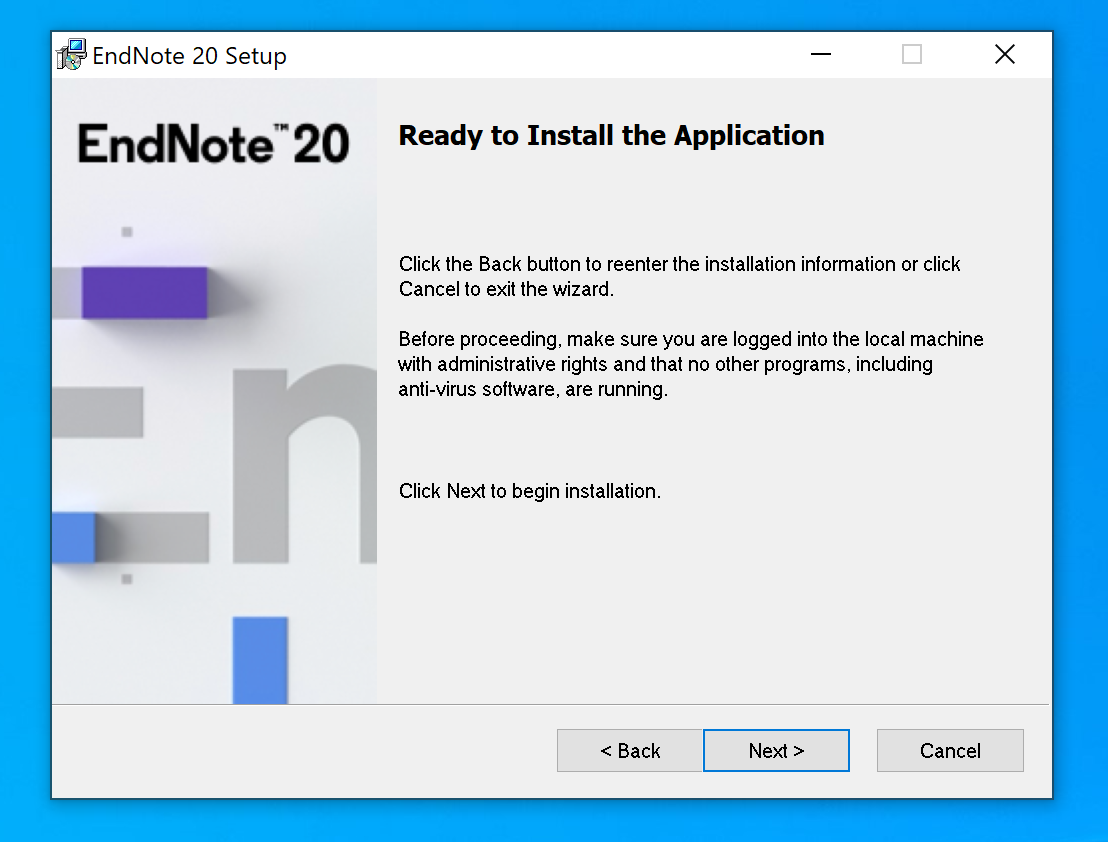Click the purple rectangle in sidebar graphic

coord(144,292)
